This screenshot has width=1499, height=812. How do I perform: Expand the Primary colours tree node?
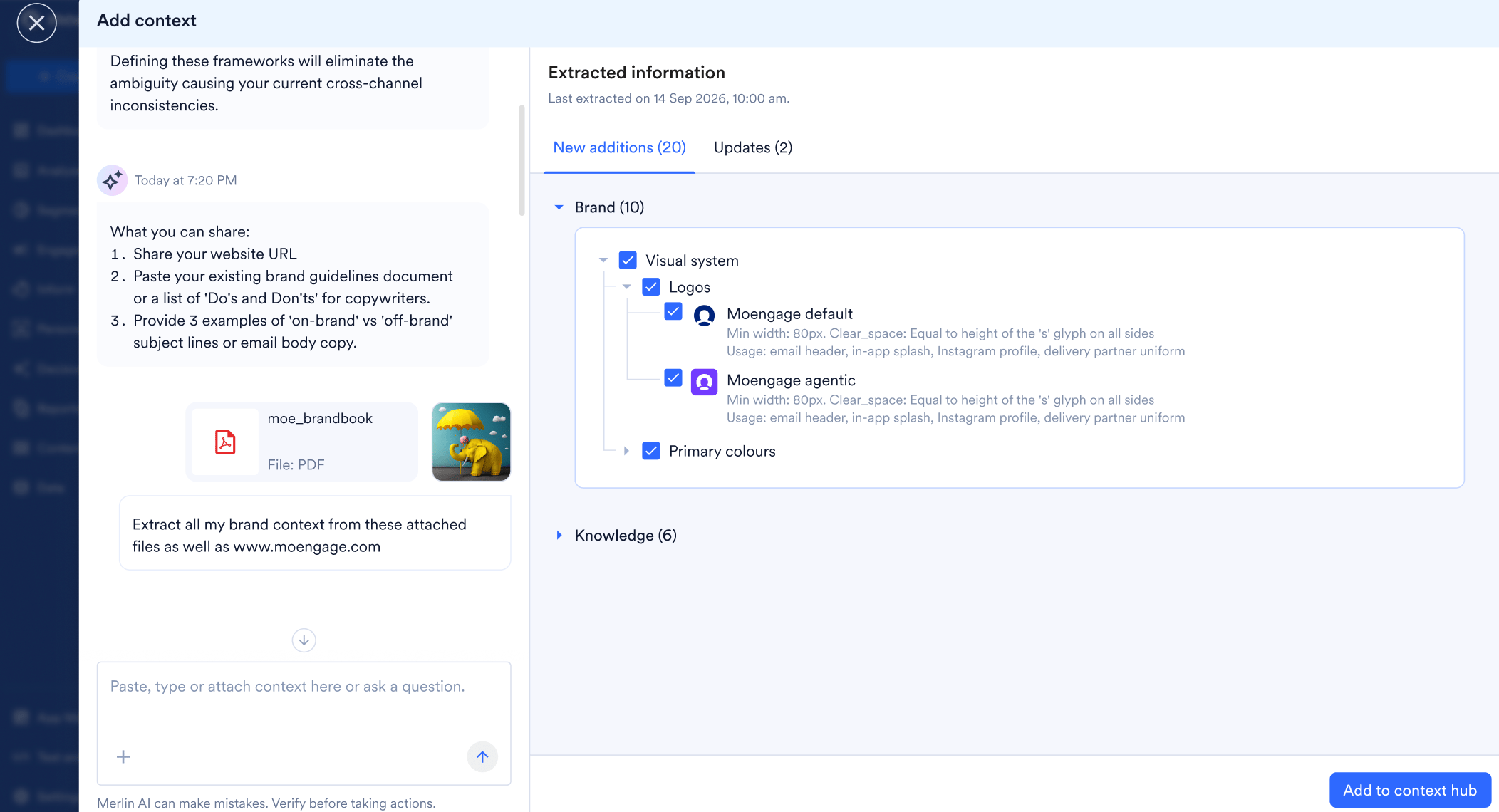coord(627,451)
